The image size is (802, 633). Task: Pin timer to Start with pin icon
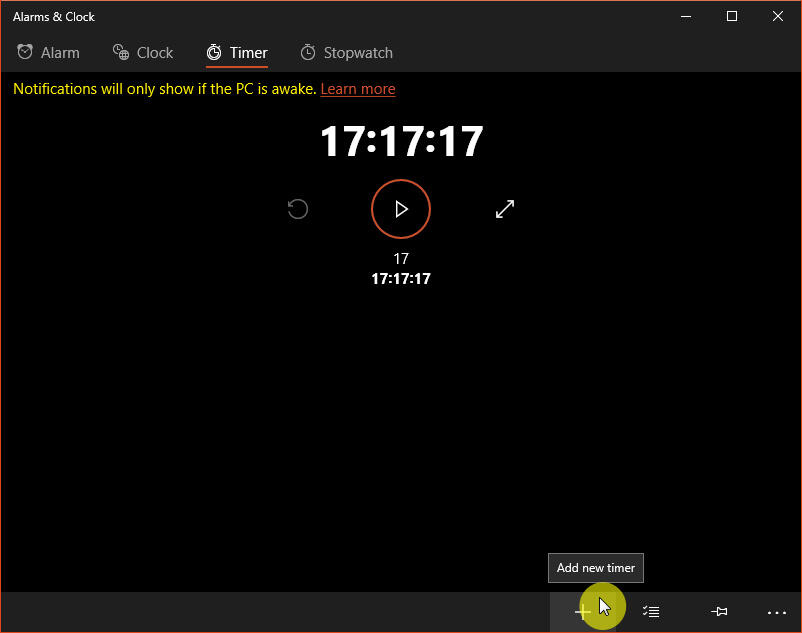719,612
